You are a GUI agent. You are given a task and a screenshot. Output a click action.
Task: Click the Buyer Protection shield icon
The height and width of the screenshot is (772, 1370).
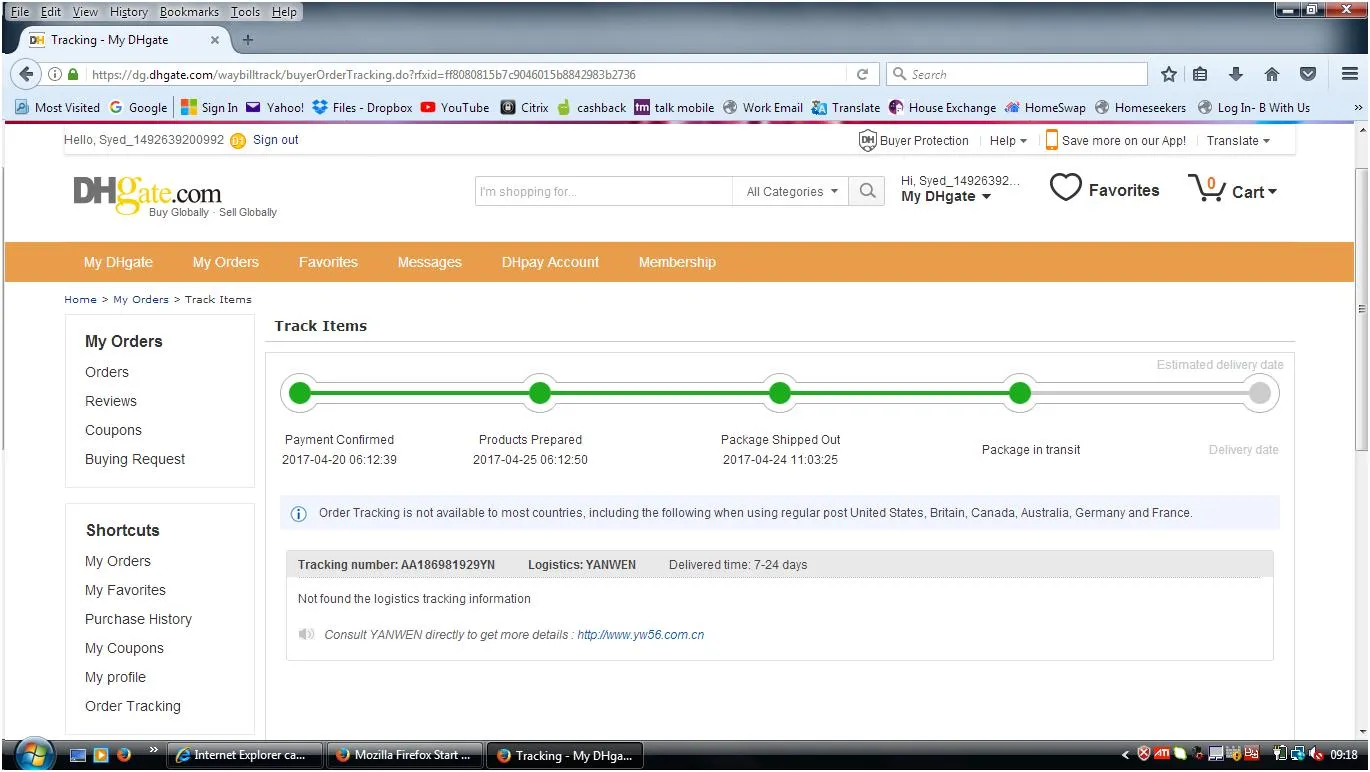click(867, 141)
